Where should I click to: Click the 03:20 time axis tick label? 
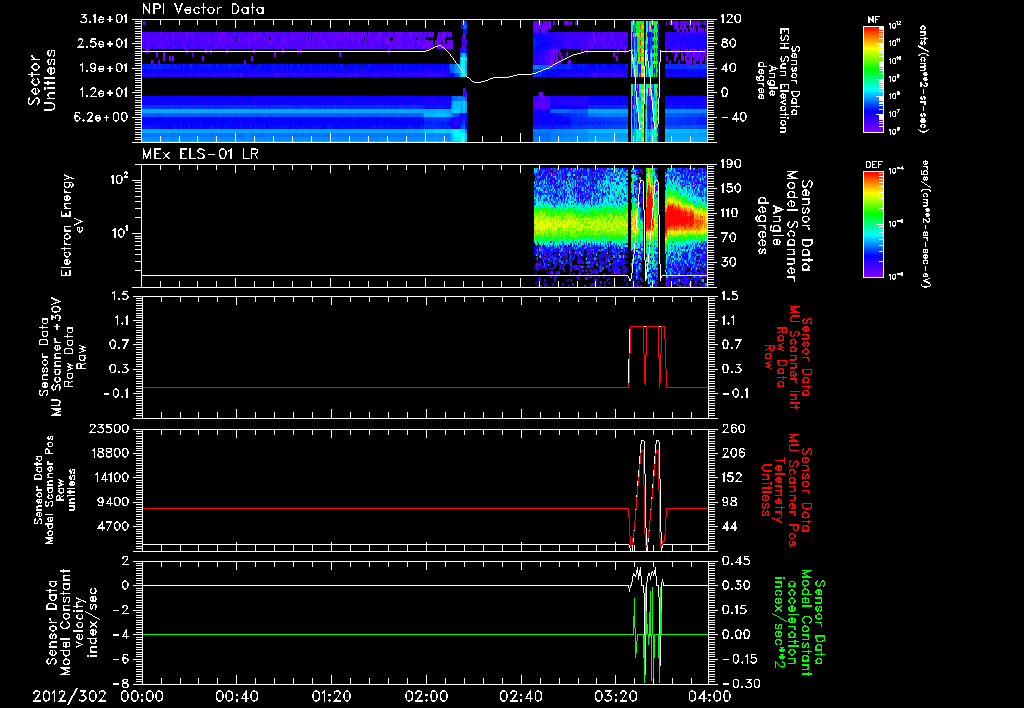(618, 696)
